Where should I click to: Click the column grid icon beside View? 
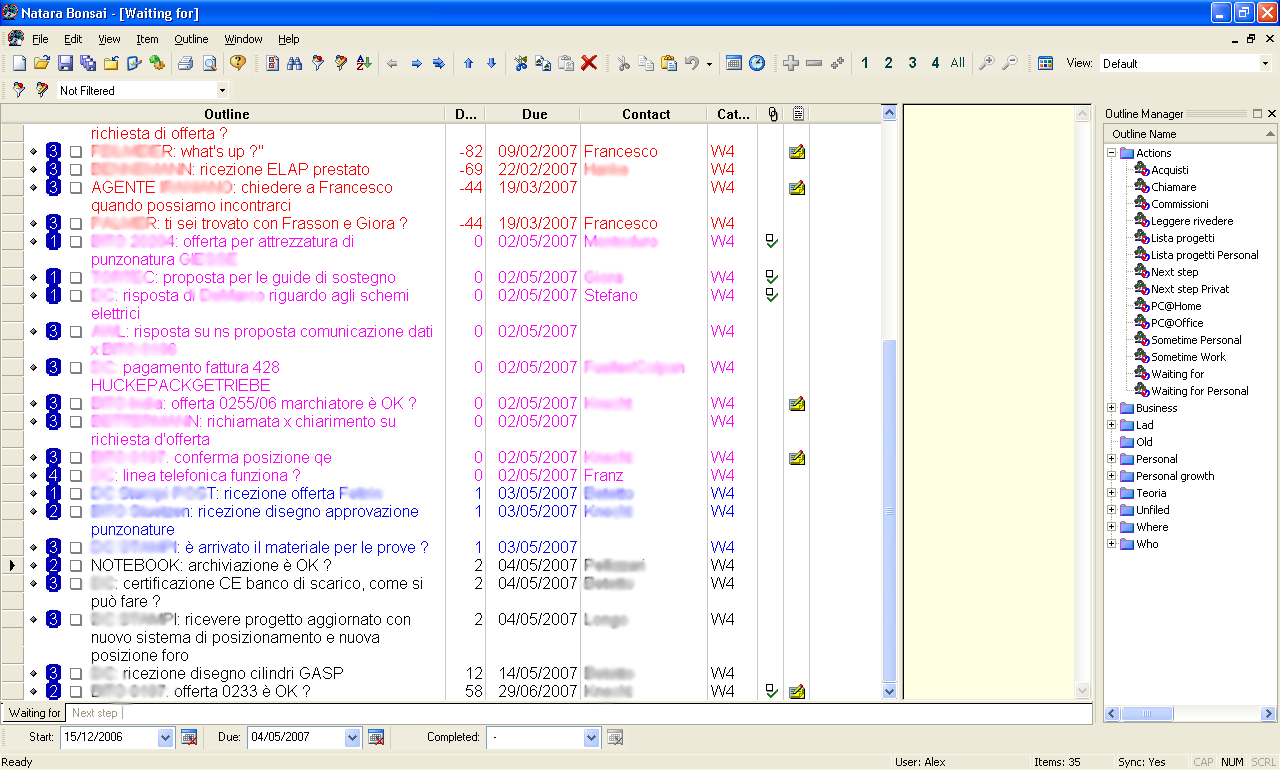click(1045, 63)
